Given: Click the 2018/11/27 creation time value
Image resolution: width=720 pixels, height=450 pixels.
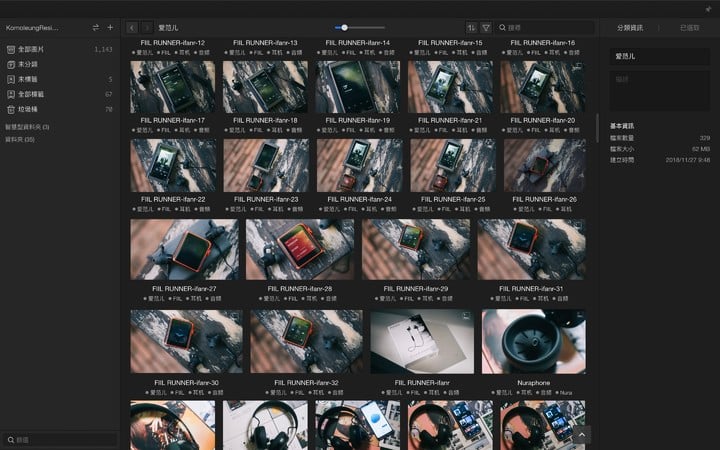Looking at the screenshot, I should tap(687, 160).
